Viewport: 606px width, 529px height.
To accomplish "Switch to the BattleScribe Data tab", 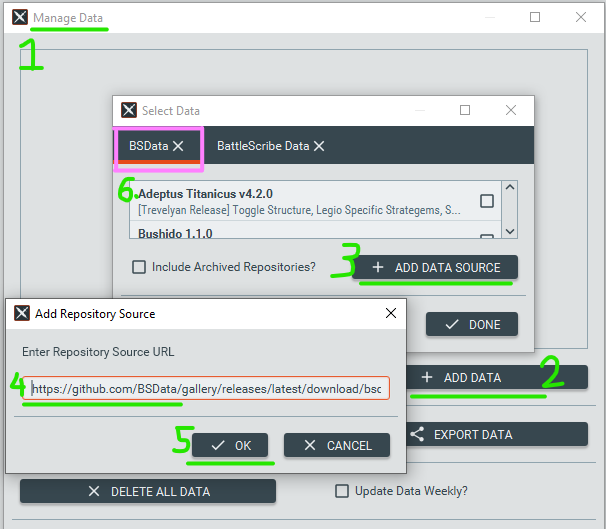I will (270, 146).
